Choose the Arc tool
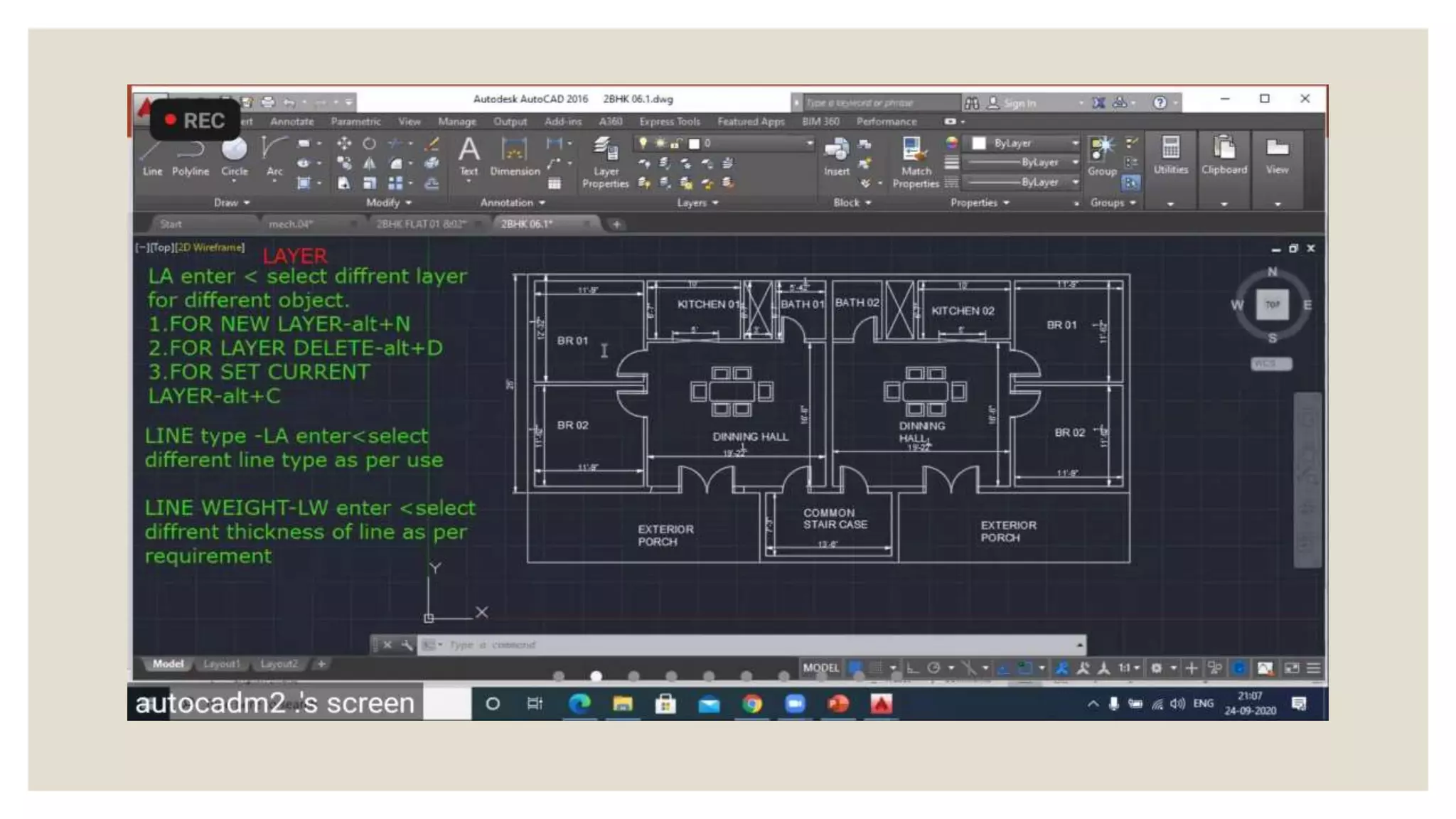 pos(274,156)
